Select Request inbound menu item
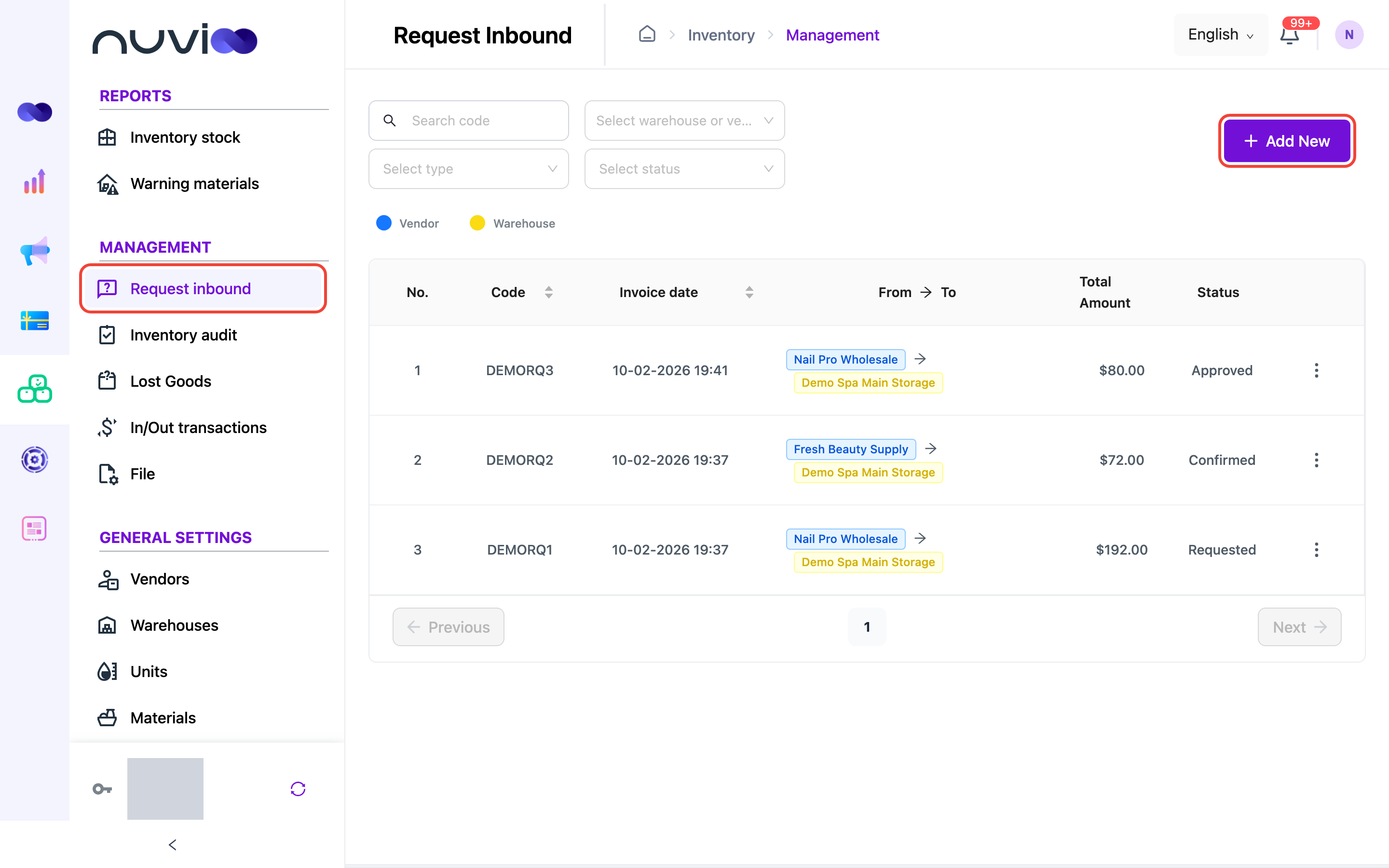 (203, 289)
